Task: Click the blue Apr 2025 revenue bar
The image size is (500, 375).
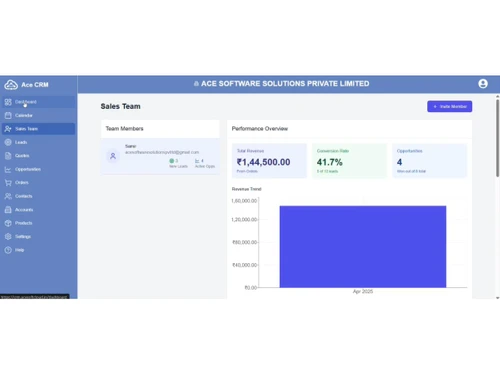Action: pyautogui.click(x=363, y=247)
